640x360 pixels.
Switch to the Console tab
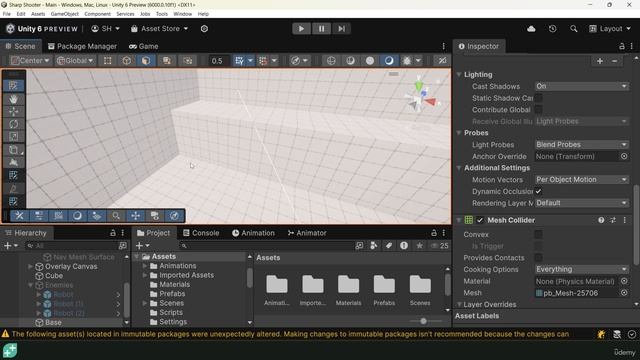pos(201,233)
